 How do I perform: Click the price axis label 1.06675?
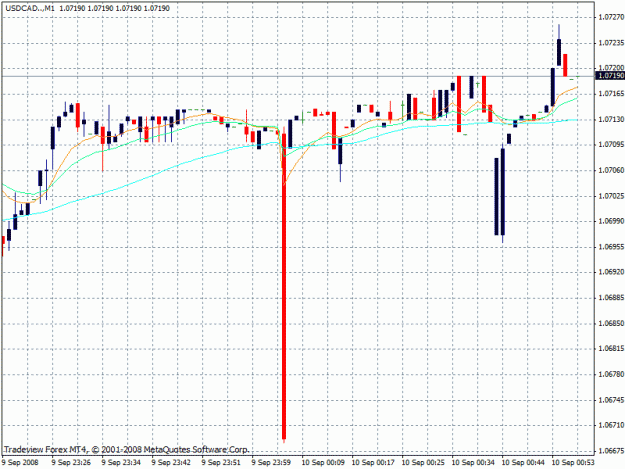pyautogui.click(x=611, y=451)
